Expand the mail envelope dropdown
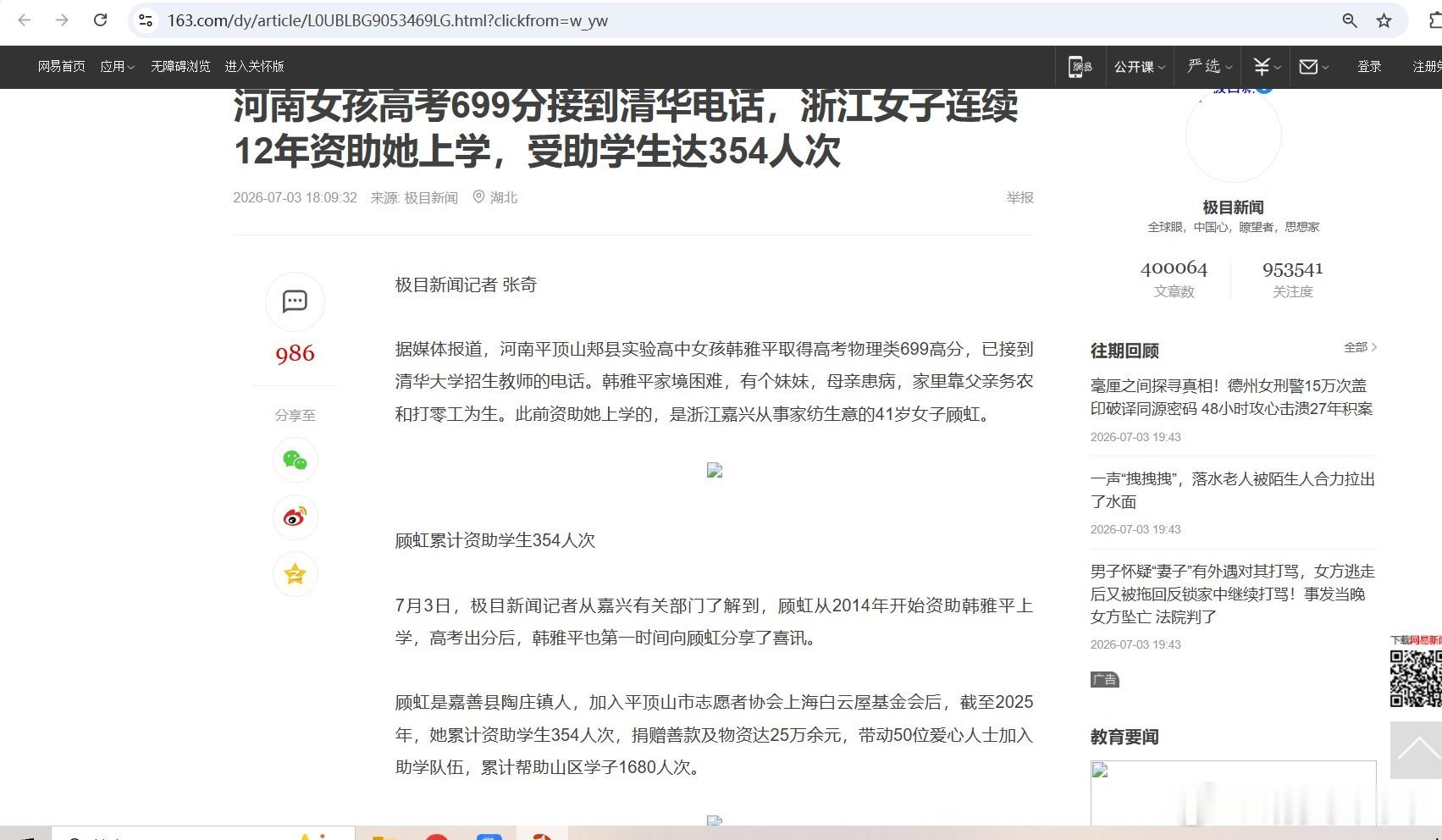This screenshot has width=1442, height=840. 1314,67
